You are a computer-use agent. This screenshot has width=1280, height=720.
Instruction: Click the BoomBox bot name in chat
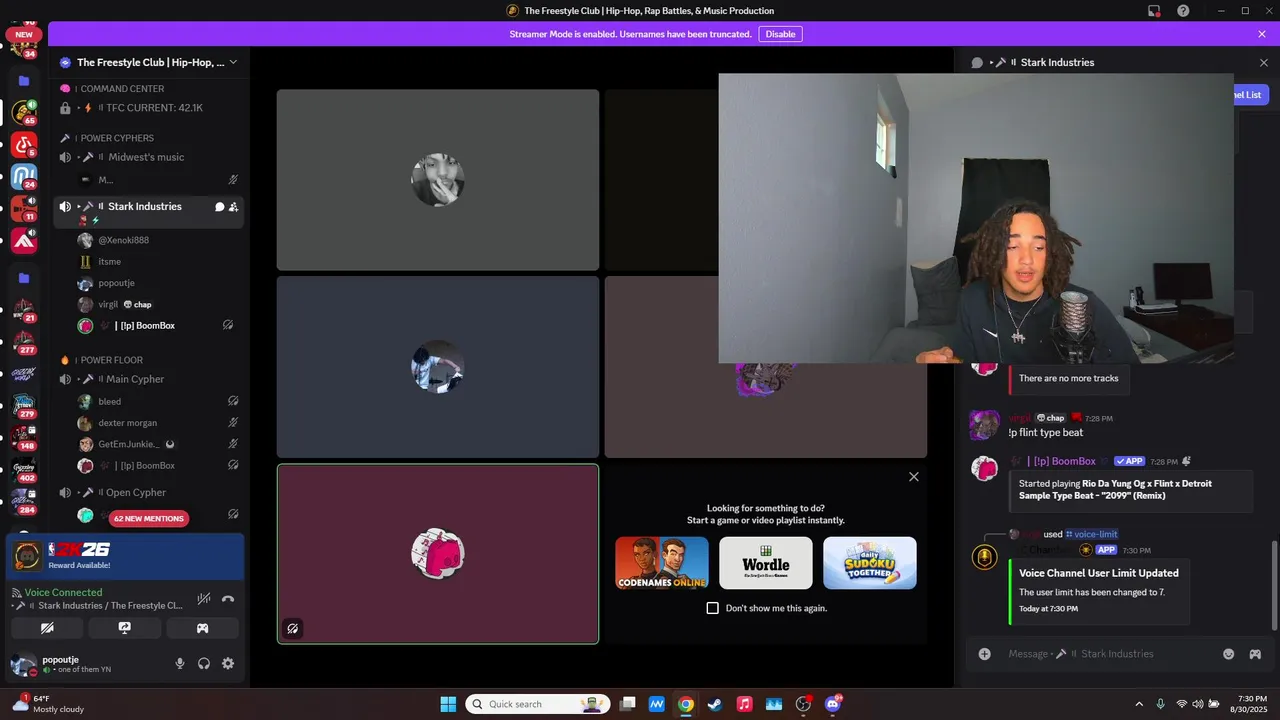pyautogui.click(x=1064, y=461)
